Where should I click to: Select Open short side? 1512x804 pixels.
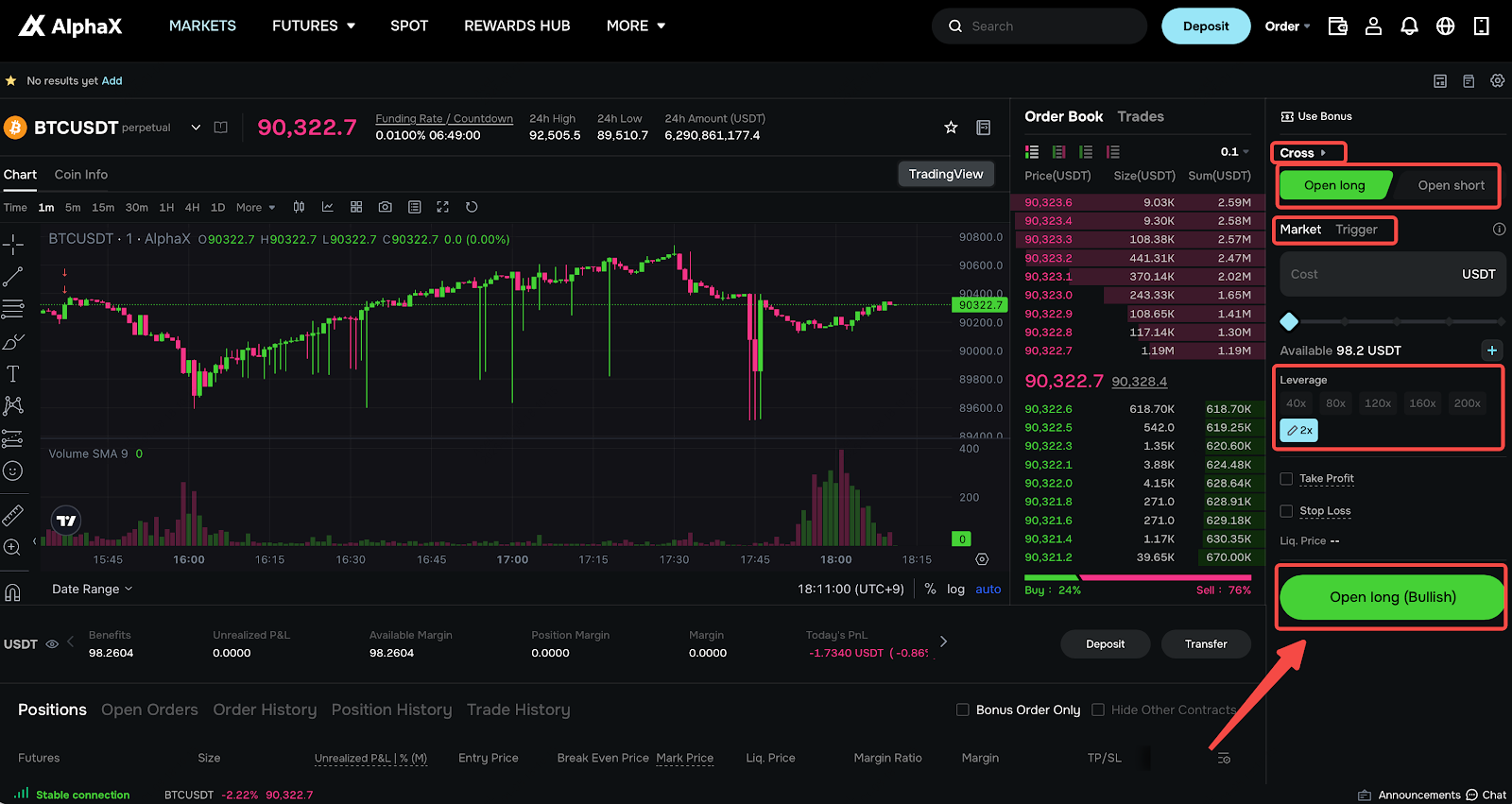[1451, 185]
